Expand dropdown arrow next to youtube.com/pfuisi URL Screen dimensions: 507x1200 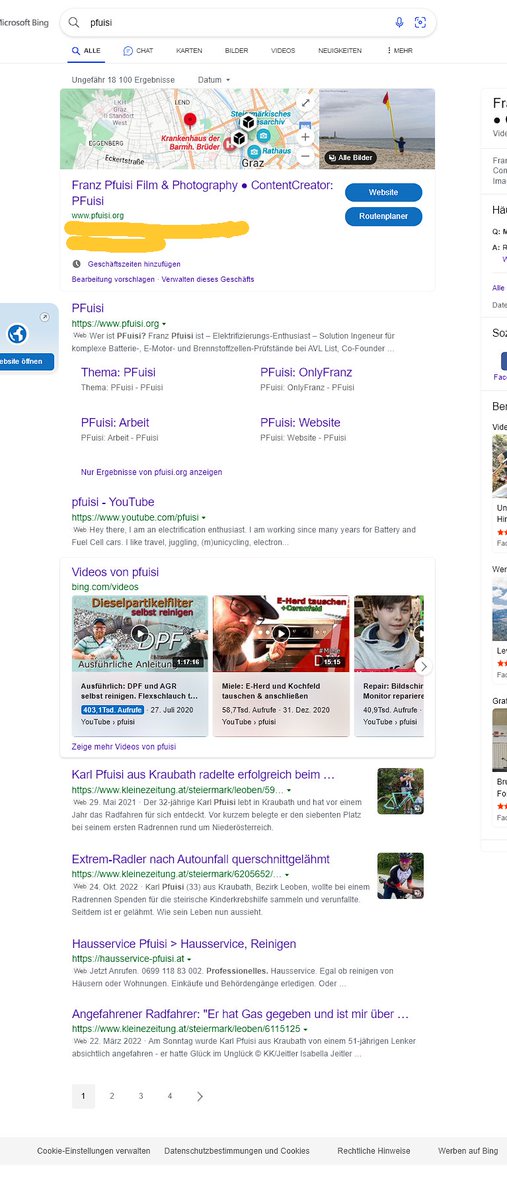(204, 517)
